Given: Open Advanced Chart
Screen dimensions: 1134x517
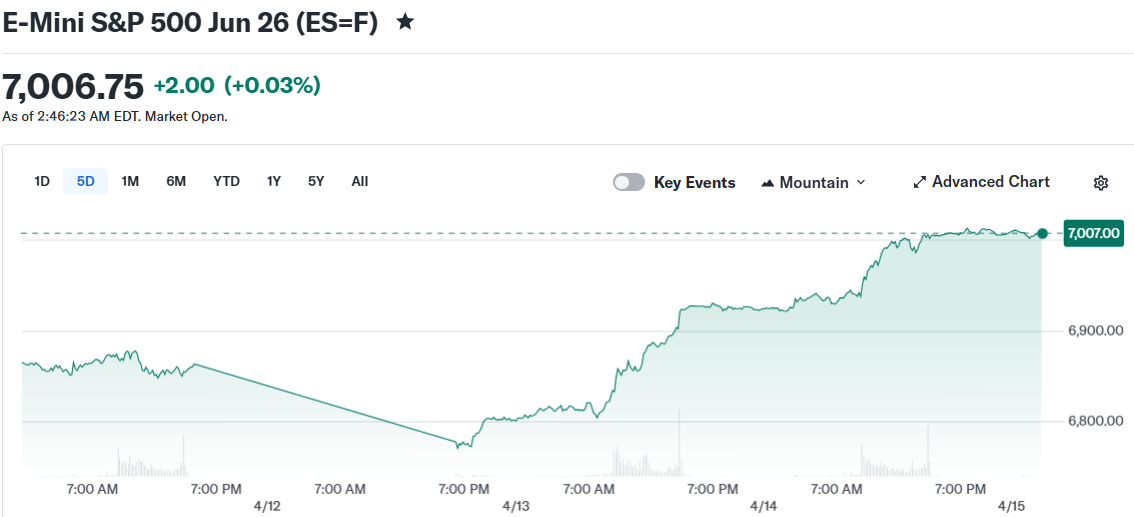Looking at the screenshot, I should [981, 181].
